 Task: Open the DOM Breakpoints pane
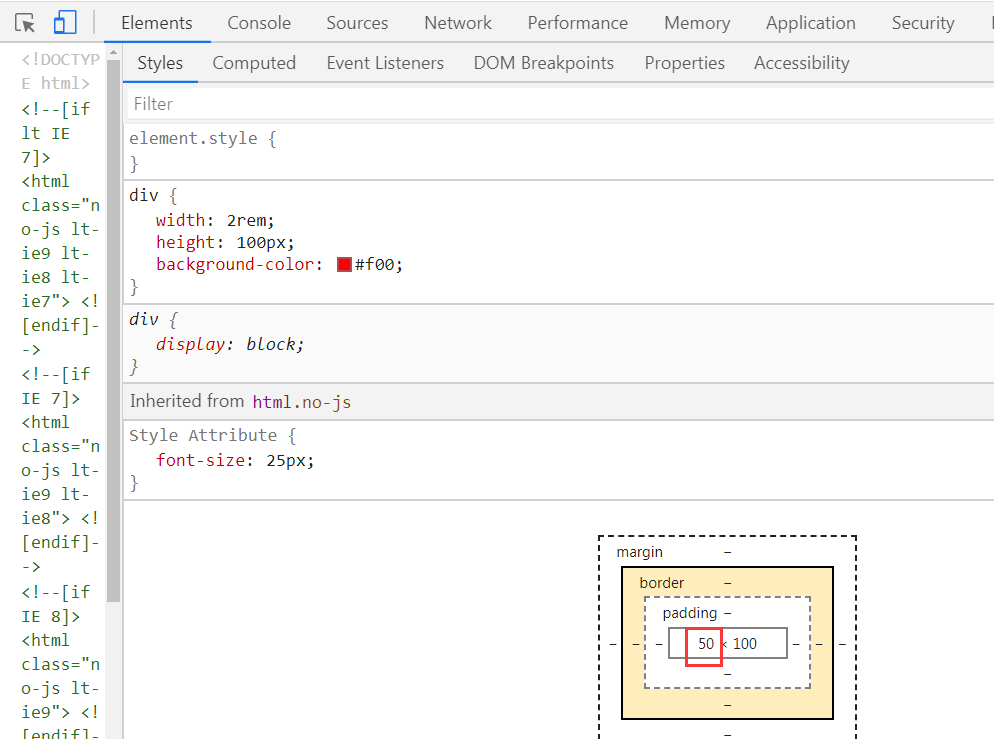(x=544, y=63)
